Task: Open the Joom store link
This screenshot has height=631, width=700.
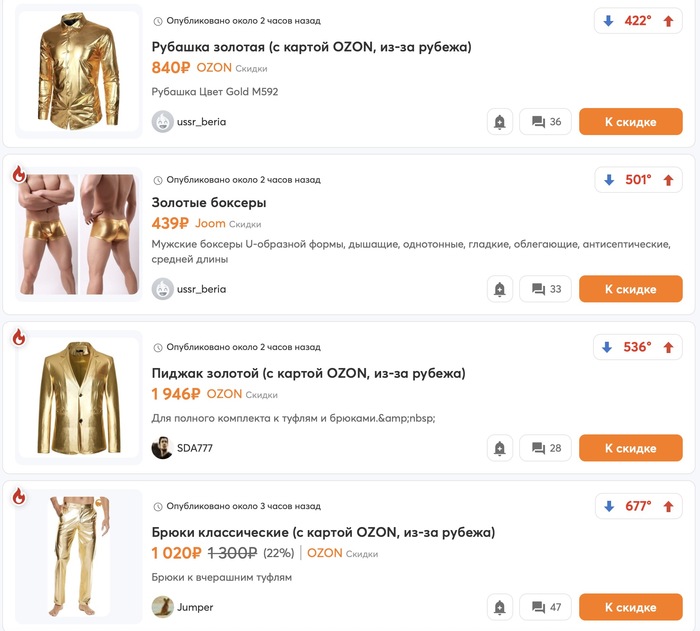Action: 210,223
